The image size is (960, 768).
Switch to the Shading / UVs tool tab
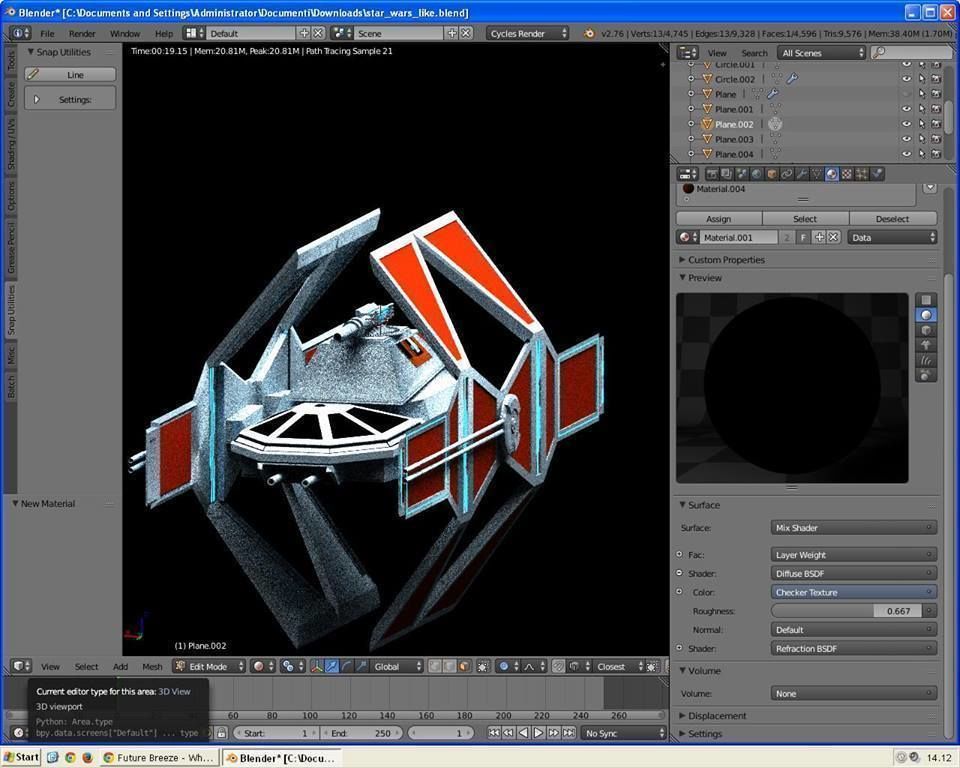coord(10,145)
